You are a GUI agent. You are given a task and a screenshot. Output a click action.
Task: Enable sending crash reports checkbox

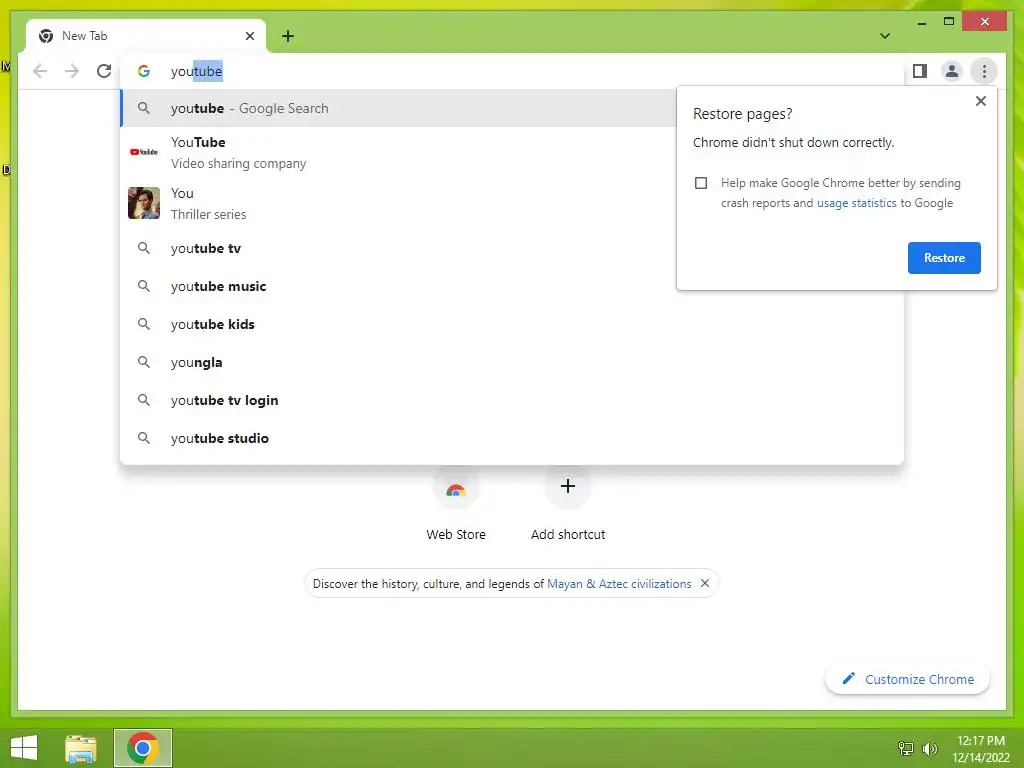coord(701,183)
